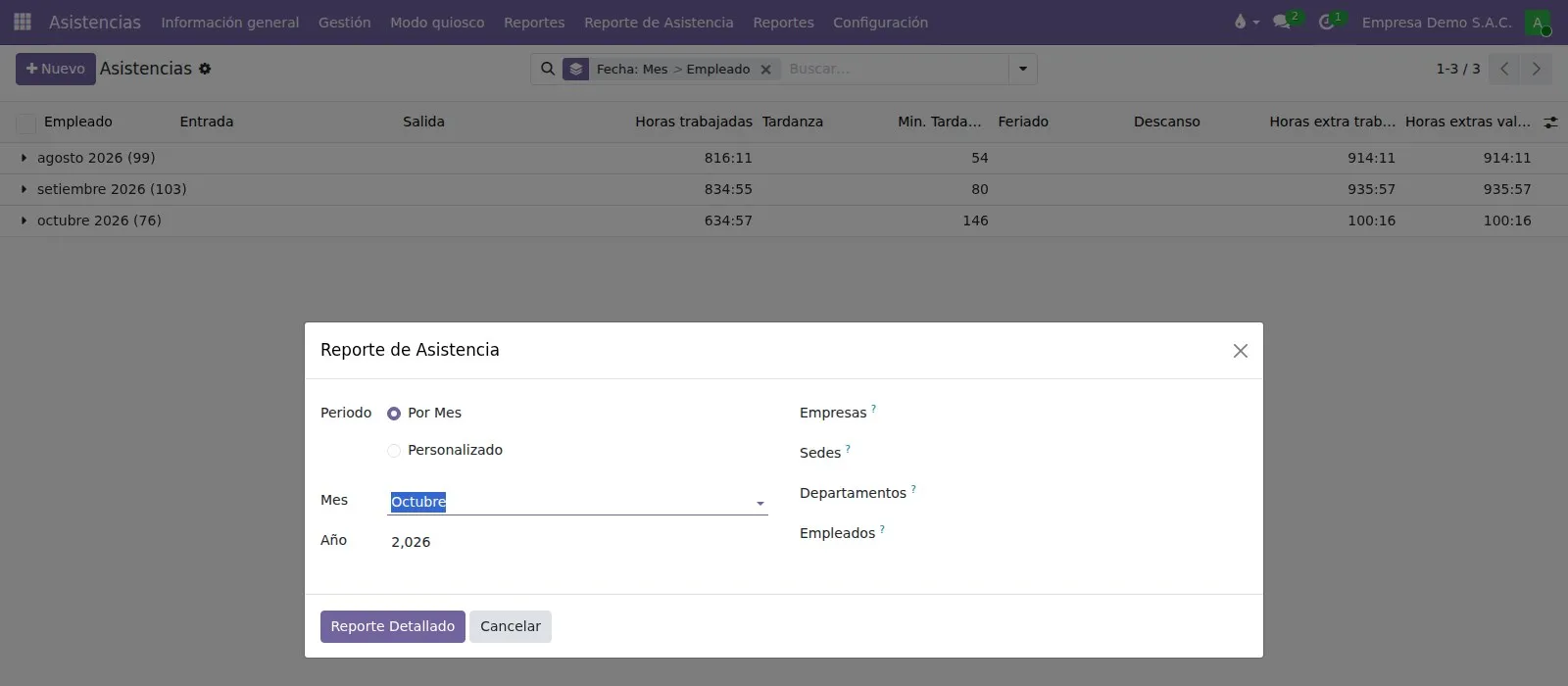Close the Reporte de Asistencia dialog

point(1241,351)
